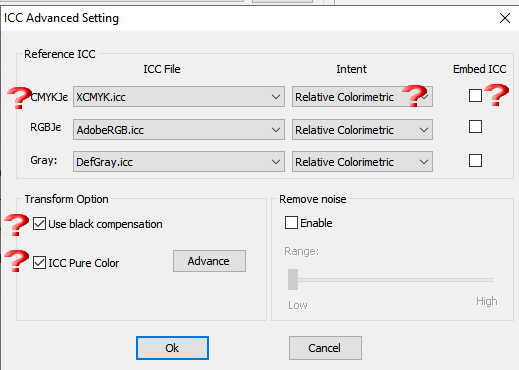Check Embed ICC for the RGB row
This screenshot has height=370, width=519.
tap(475, 127)
